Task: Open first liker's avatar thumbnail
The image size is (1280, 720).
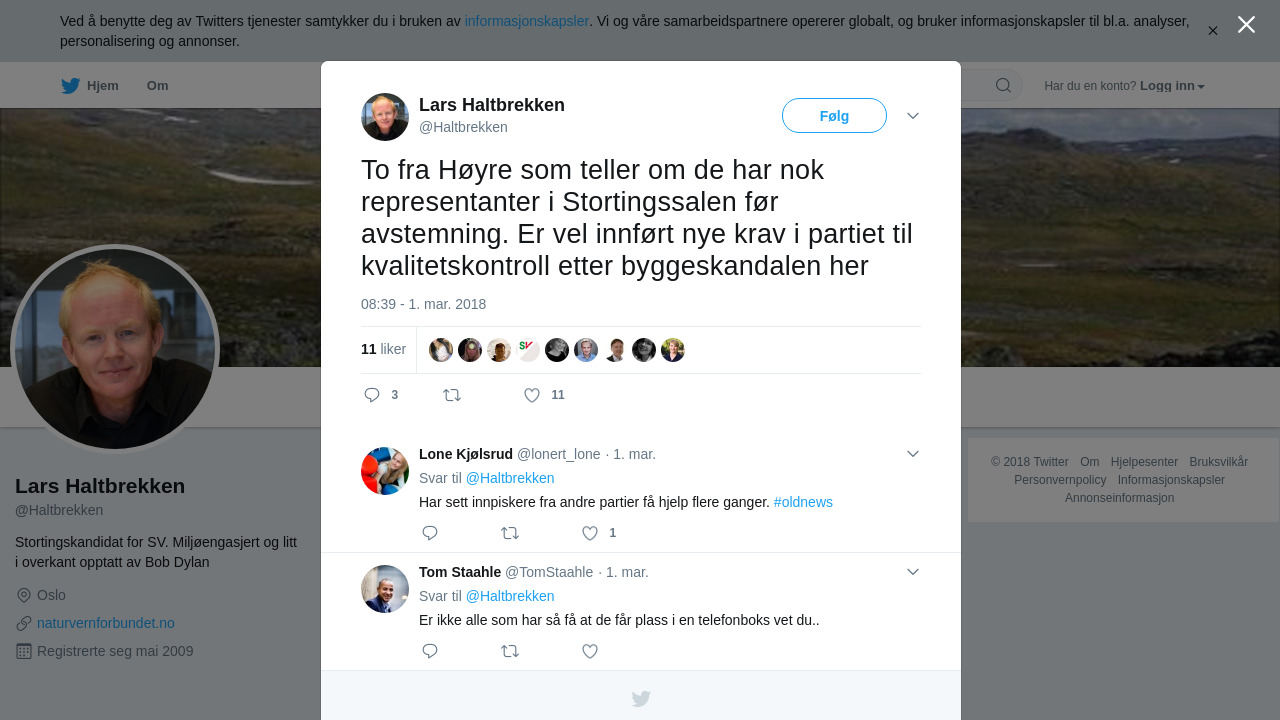Action: (x=441, y=350)
